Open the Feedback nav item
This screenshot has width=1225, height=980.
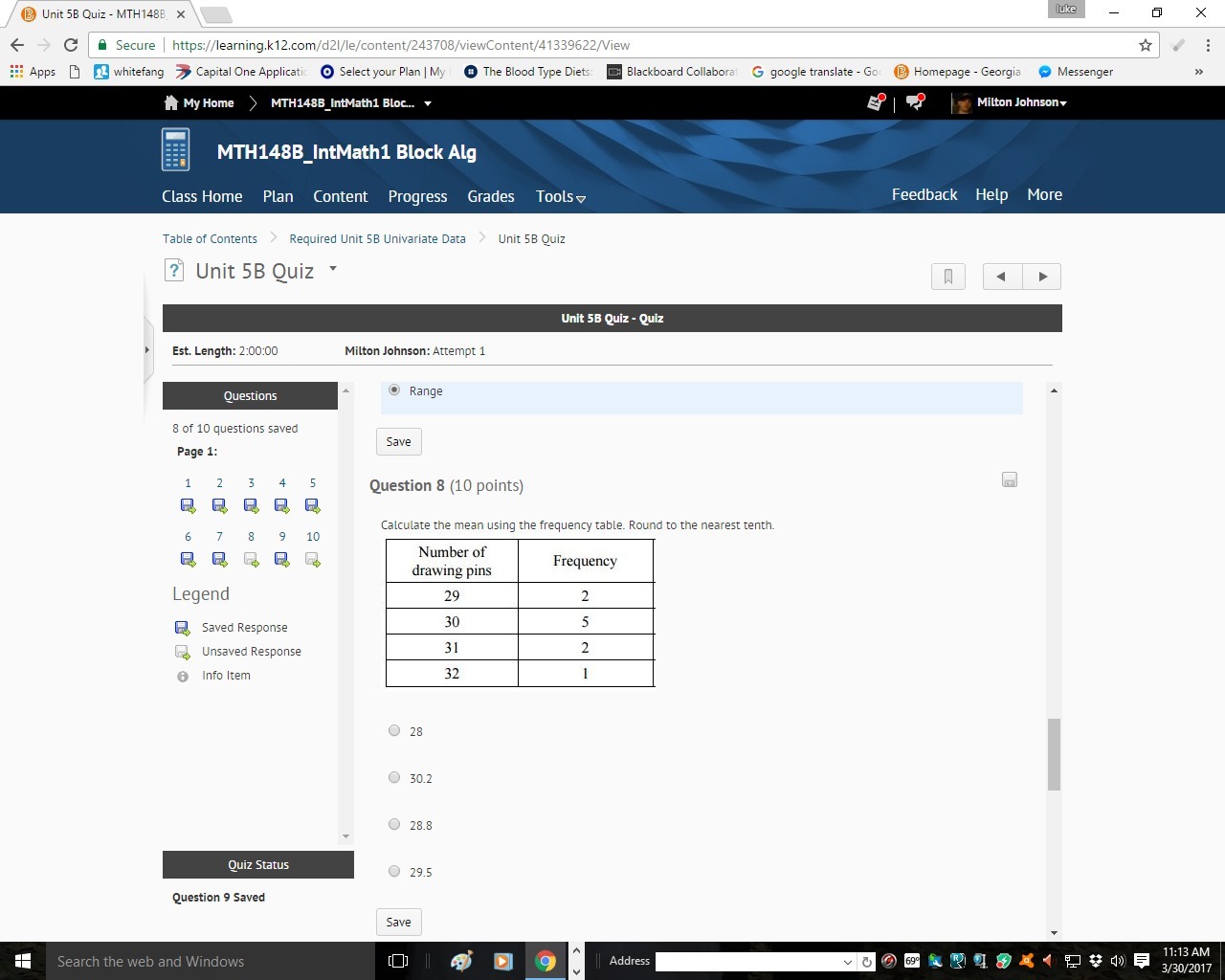[924, 194]
